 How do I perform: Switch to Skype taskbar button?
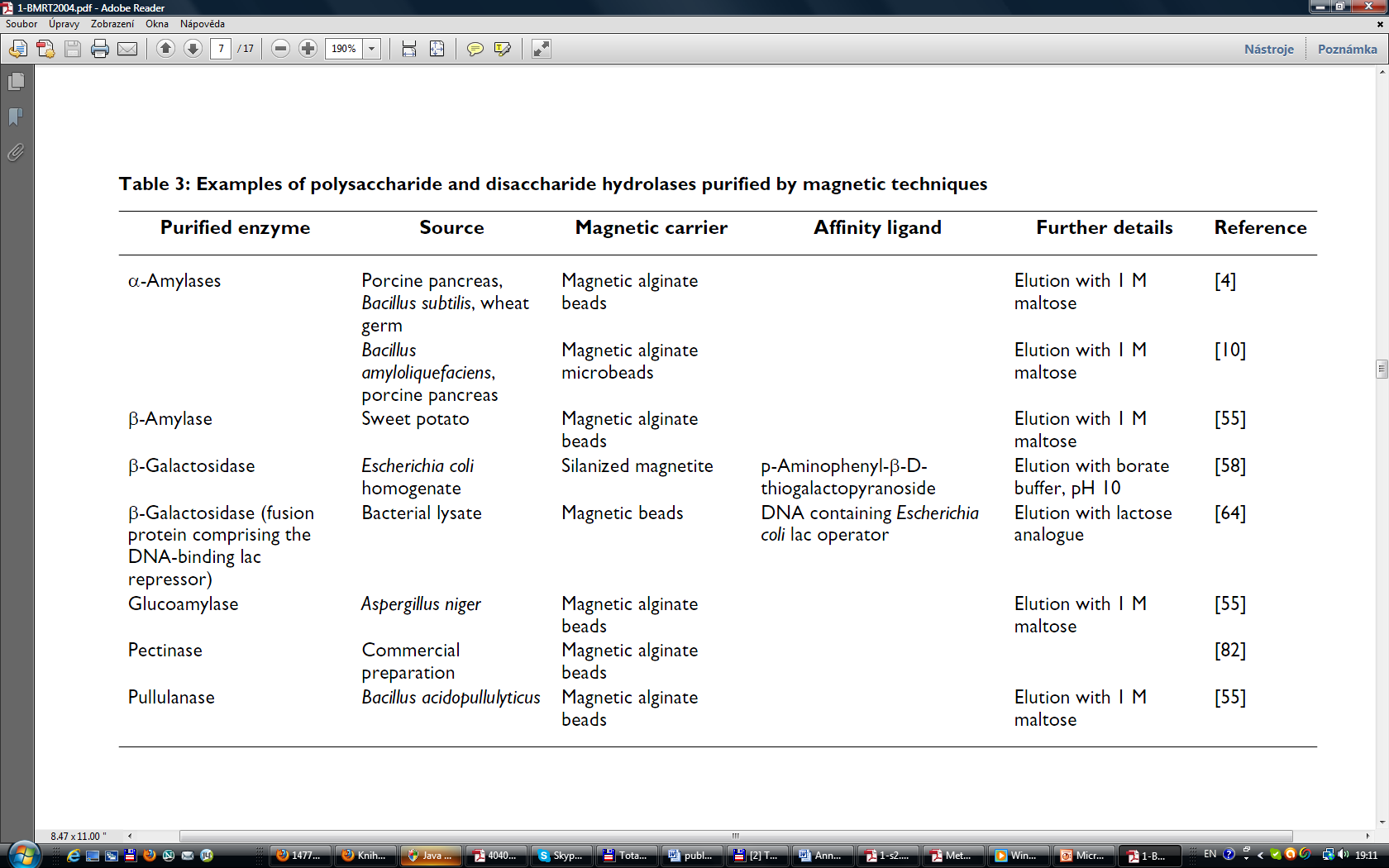pos(562,856)
